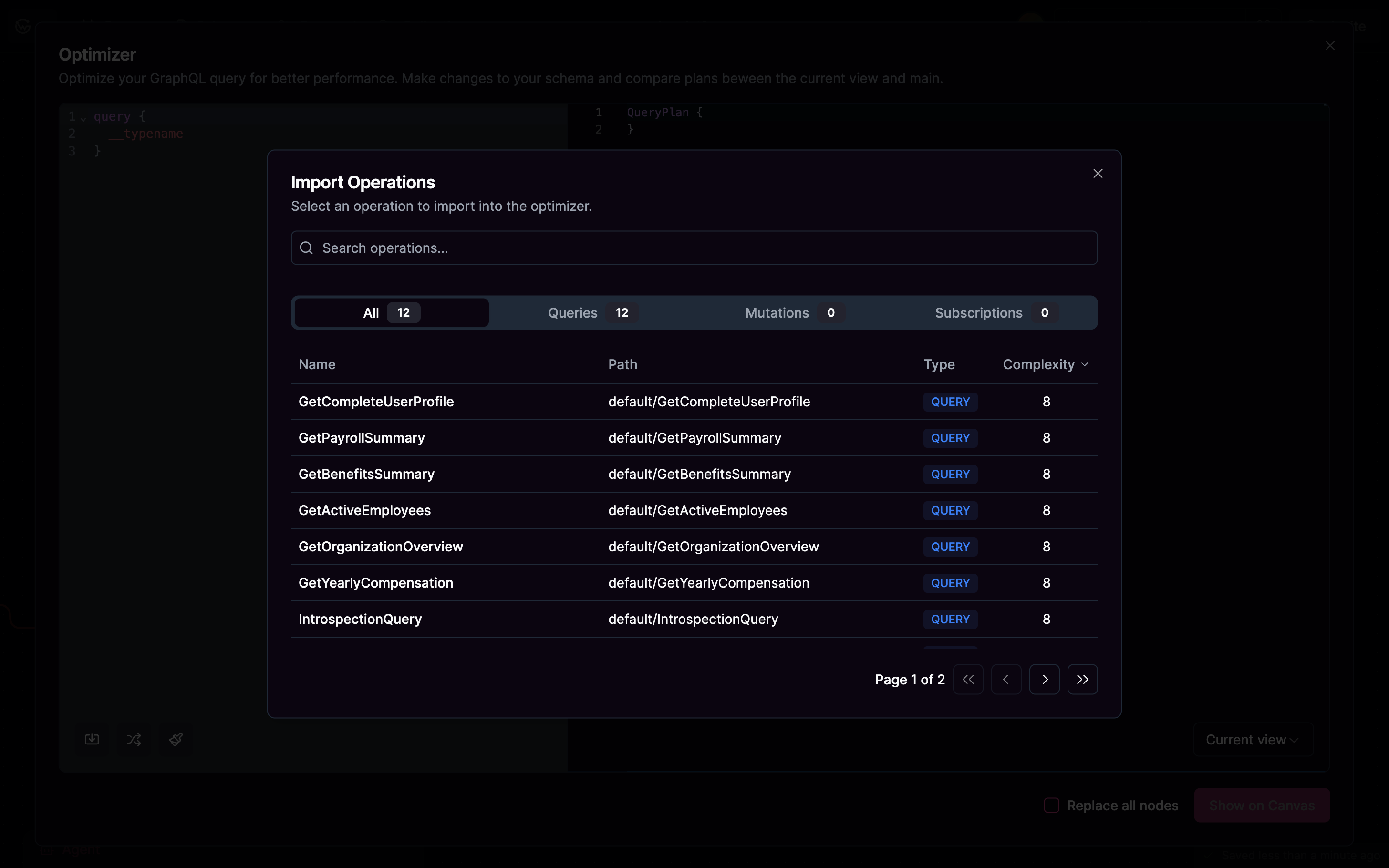The width and height of the screenshot is (1389, 868).
Task: Go to next page with right chevron icon
Action: tap(1045, 679)
